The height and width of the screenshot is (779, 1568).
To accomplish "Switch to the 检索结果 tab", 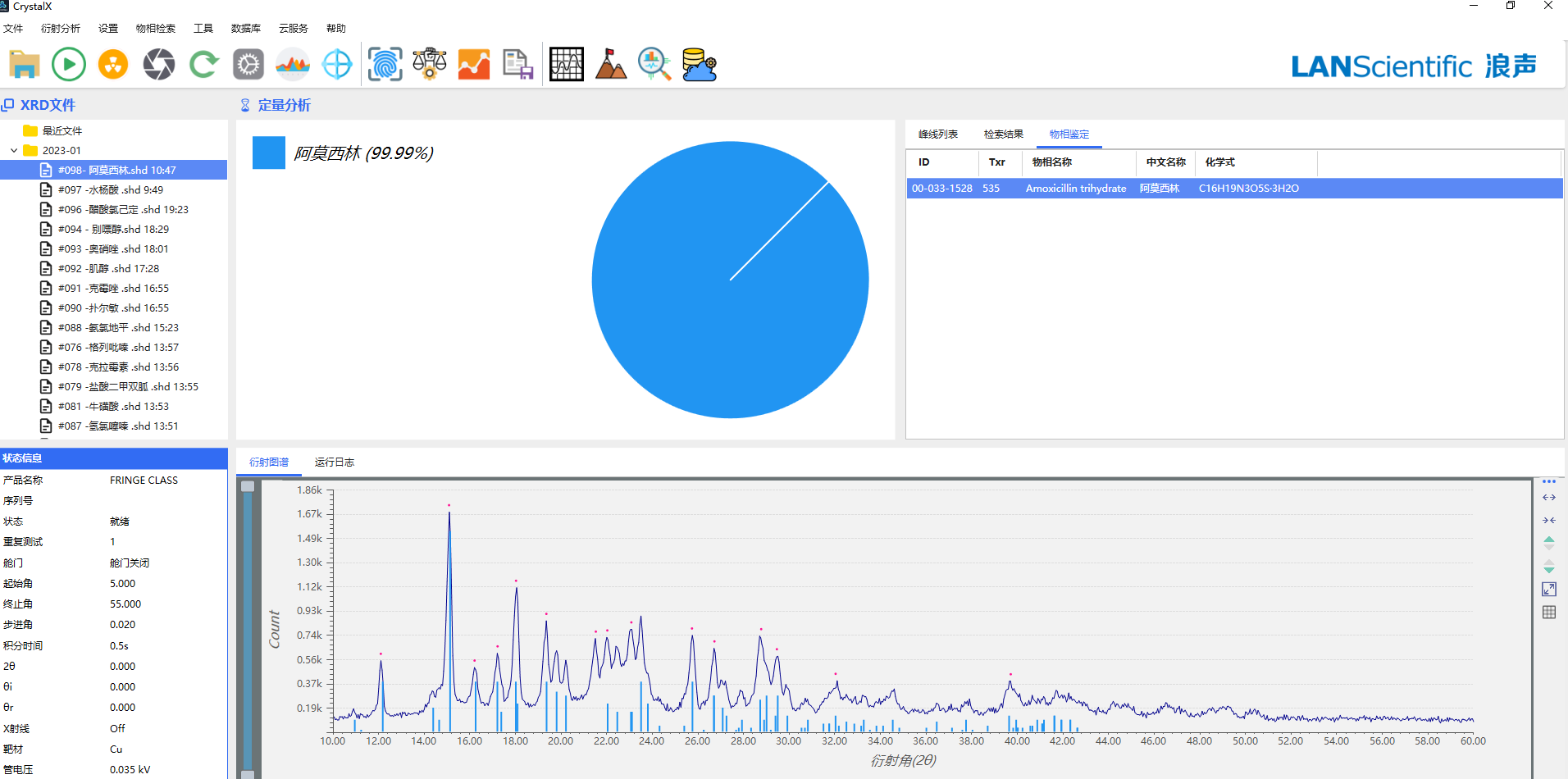I will click(x=1003, y=134).
